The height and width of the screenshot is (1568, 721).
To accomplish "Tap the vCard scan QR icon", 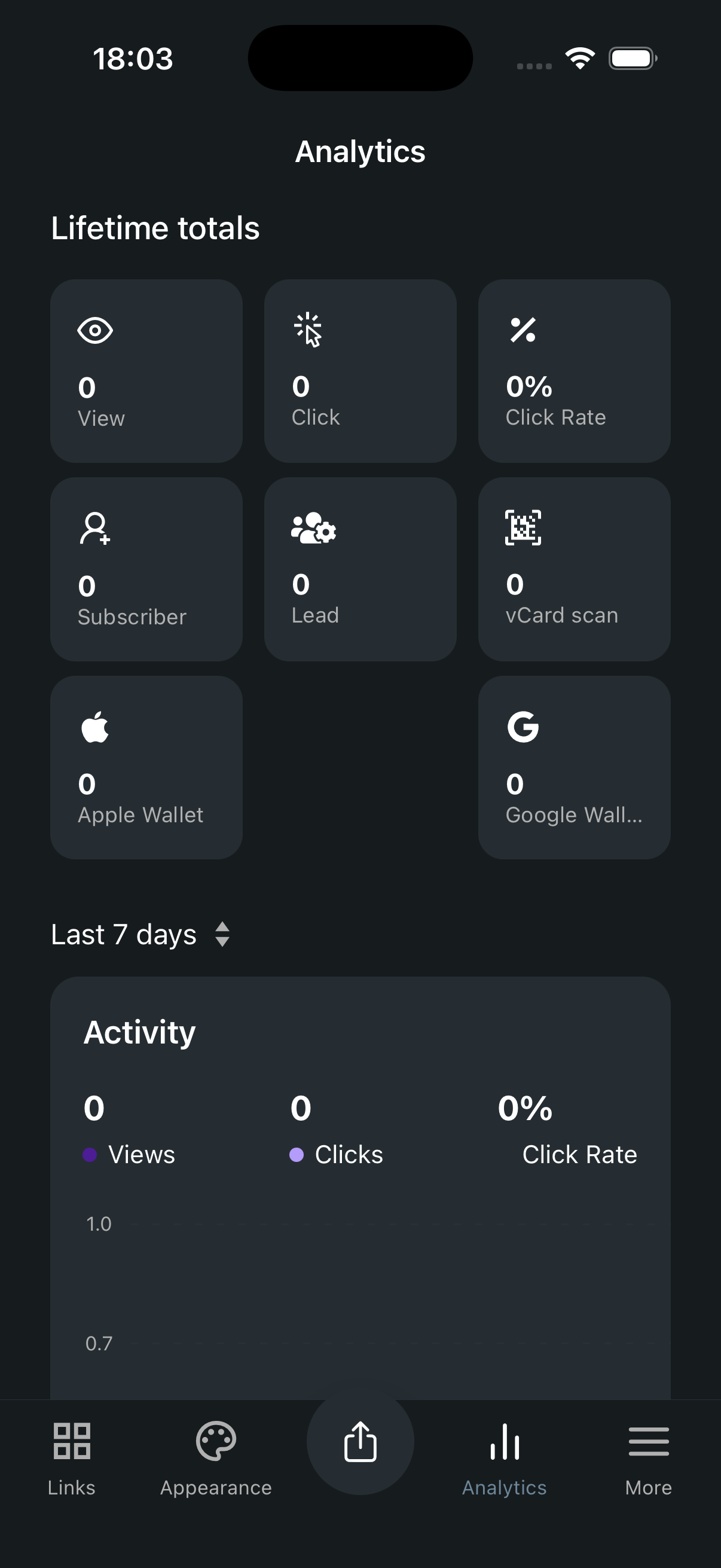I will [x=523, y=527].
